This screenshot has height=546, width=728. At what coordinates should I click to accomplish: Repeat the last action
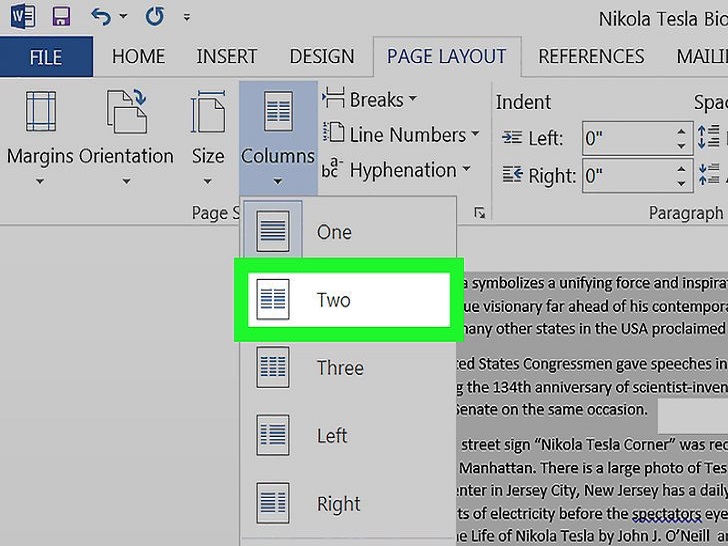coord(155,17)
